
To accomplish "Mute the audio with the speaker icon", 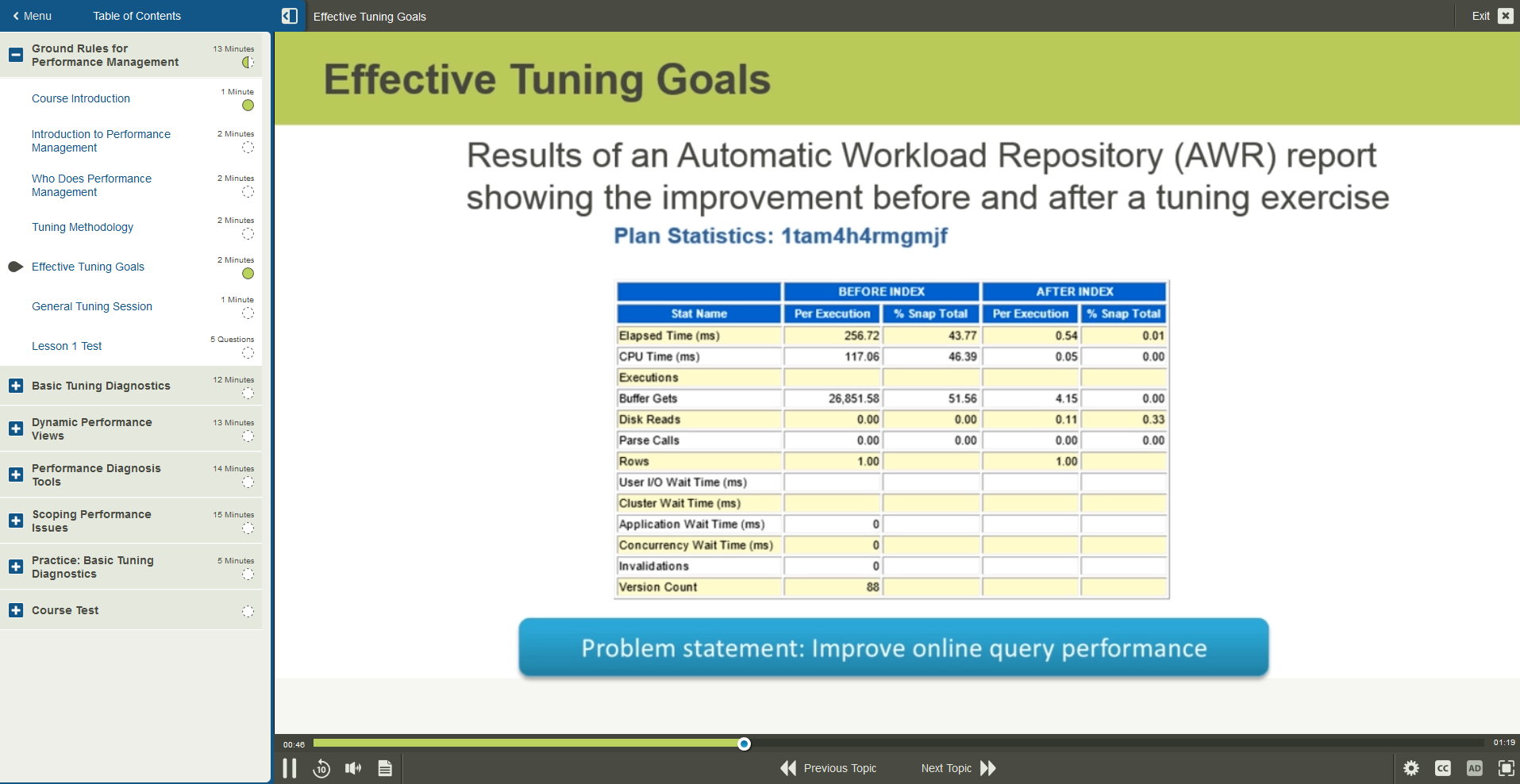I will click(x=353, y=768).
